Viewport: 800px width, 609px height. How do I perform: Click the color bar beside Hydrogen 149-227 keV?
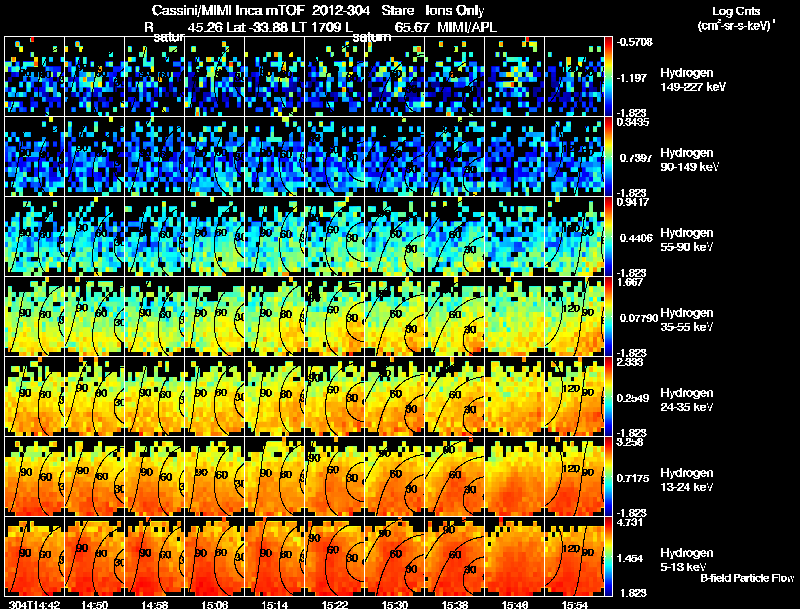608,77
